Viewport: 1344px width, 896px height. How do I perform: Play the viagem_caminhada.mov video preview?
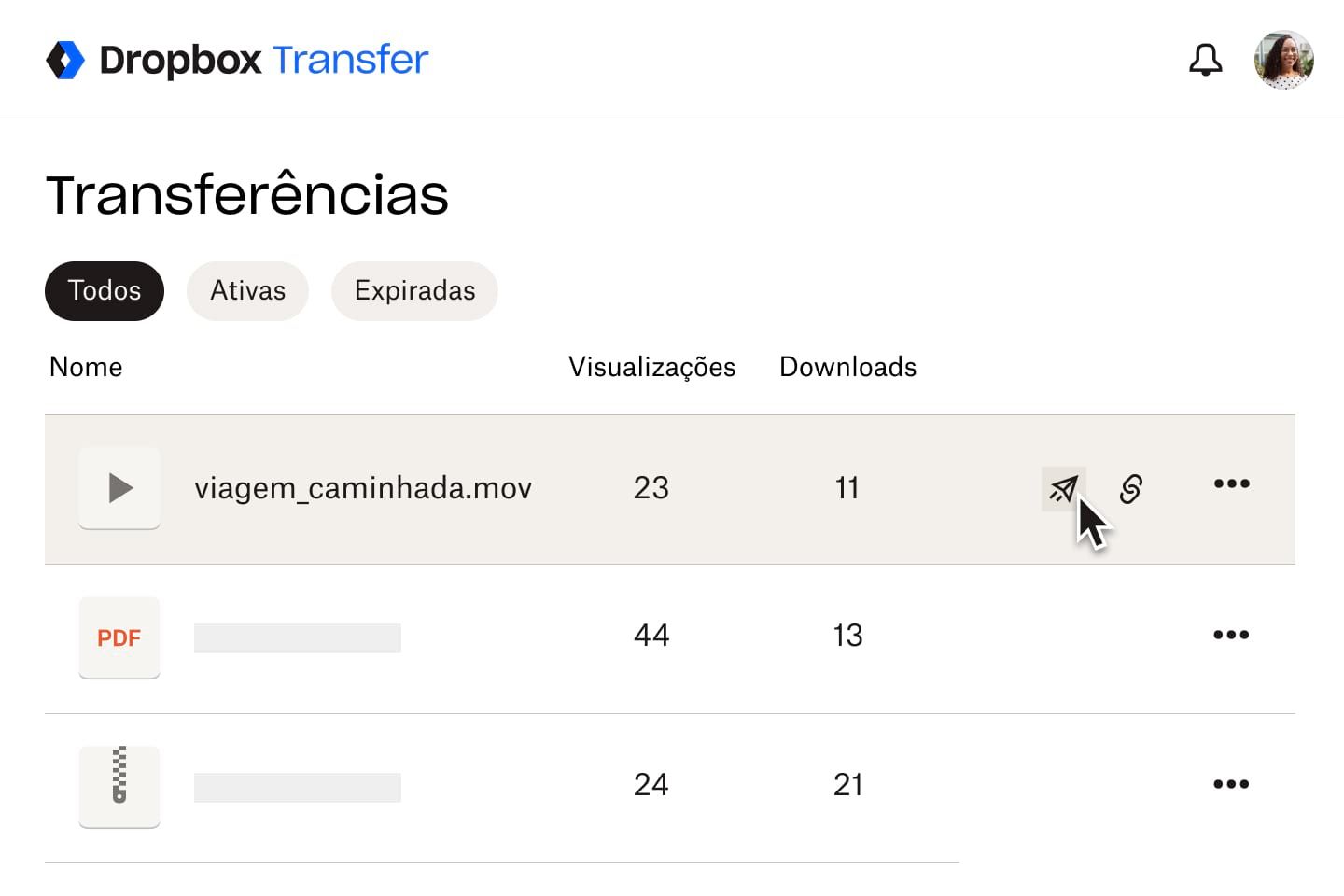tap(119, 488)
